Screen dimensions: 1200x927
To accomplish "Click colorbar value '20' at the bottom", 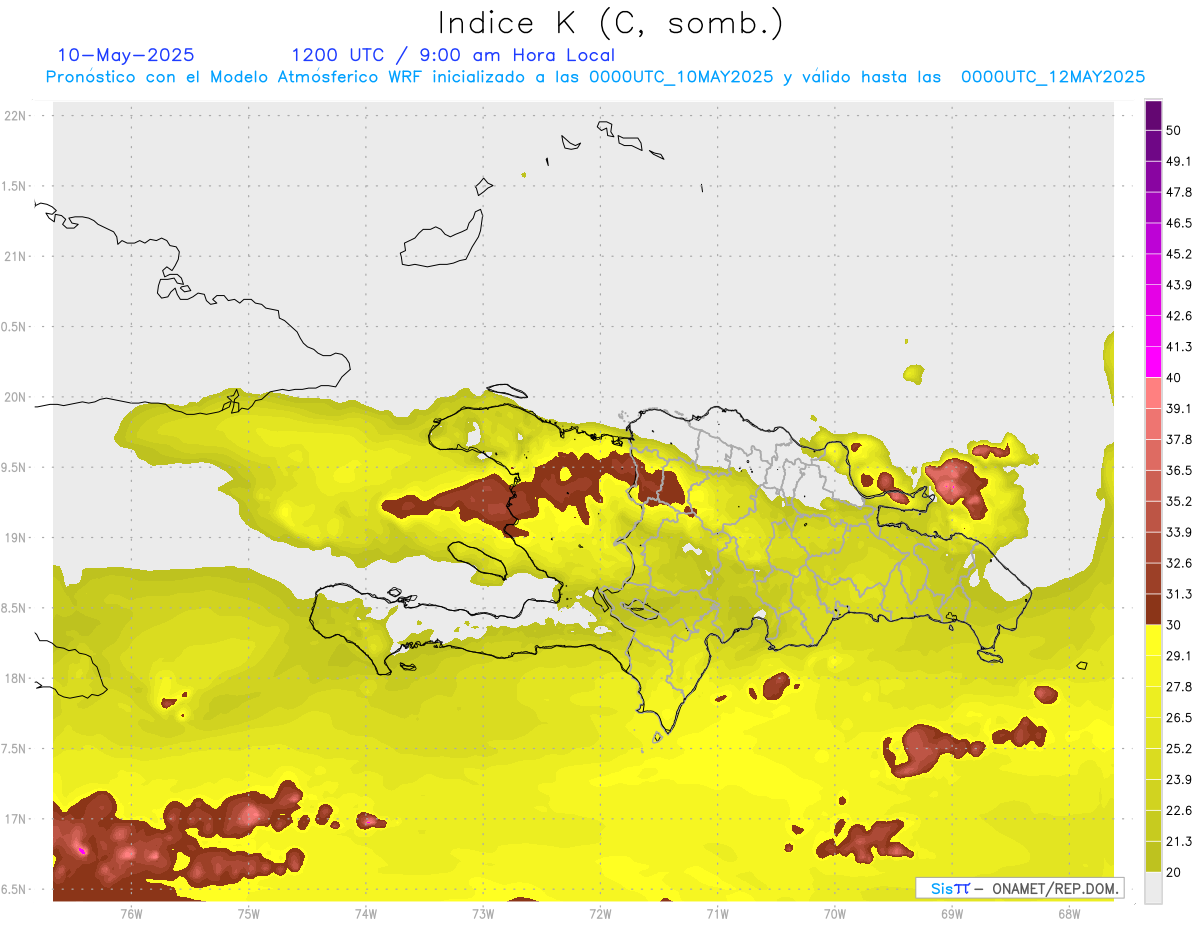I will point(1174,872).
